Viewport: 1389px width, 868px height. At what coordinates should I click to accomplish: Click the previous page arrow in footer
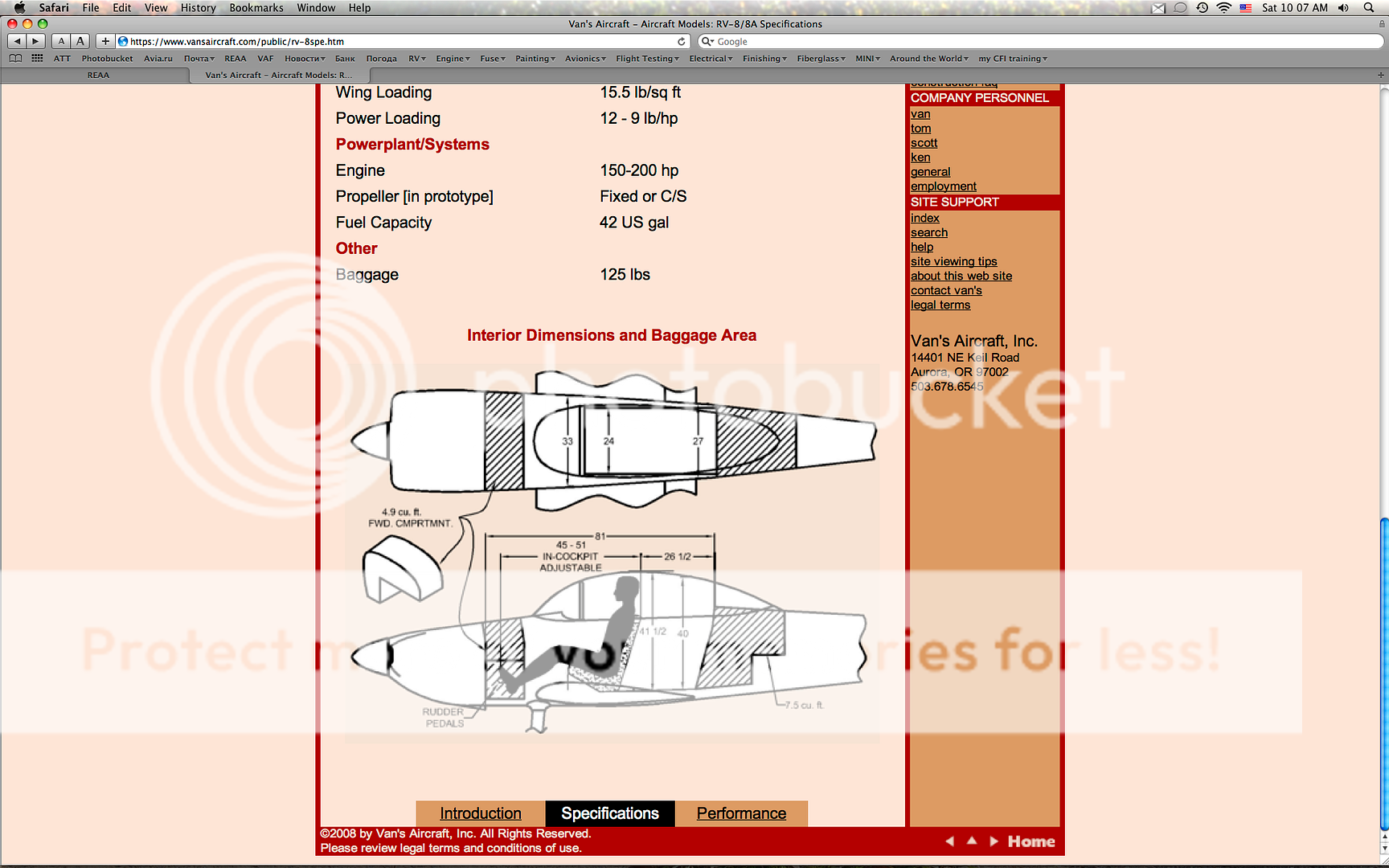pyautogui.click(x=950, y=841)
